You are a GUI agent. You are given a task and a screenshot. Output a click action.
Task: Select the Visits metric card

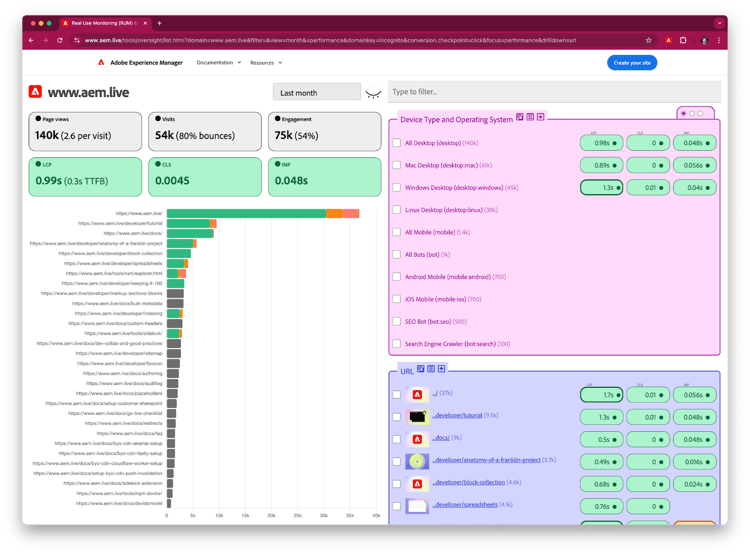pos(205,132)
